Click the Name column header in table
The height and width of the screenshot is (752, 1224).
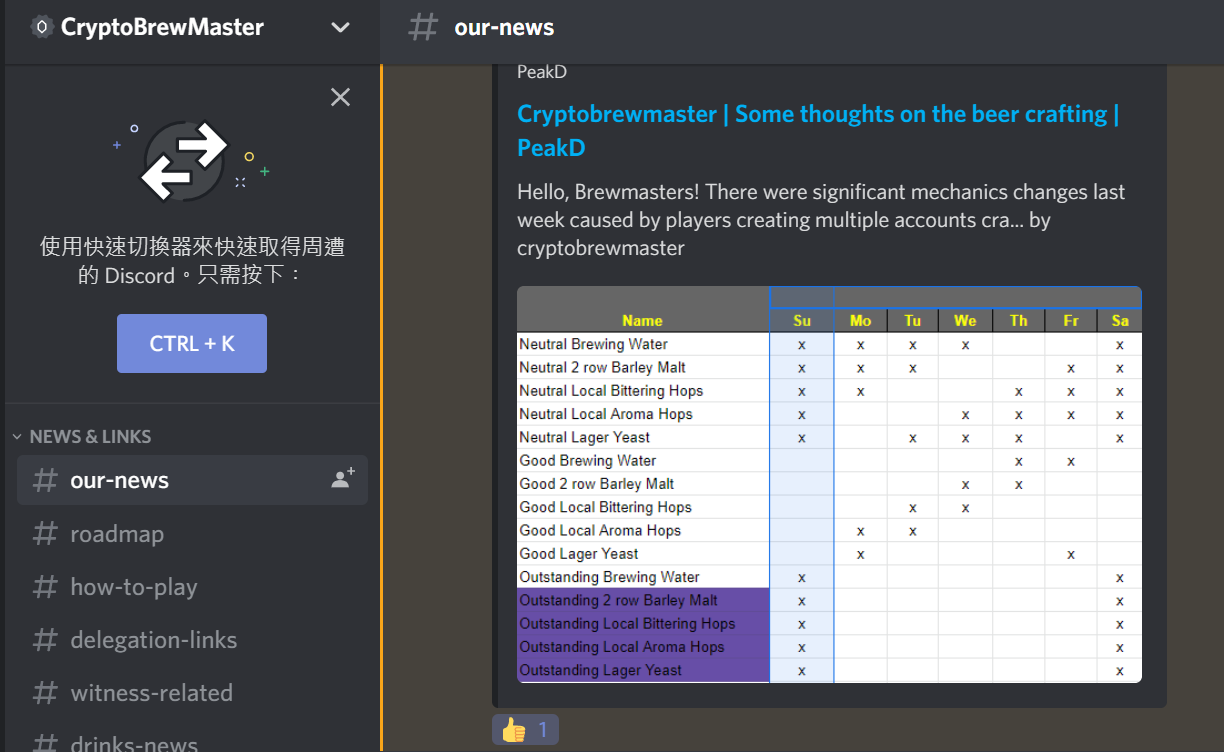642,321
